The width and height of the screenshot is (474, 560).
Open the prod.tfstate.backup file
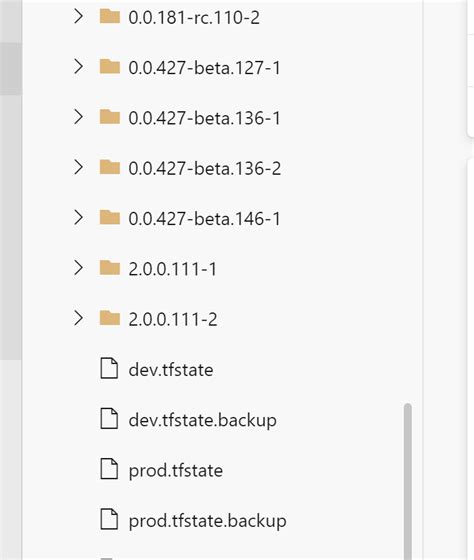coord(207,521)
